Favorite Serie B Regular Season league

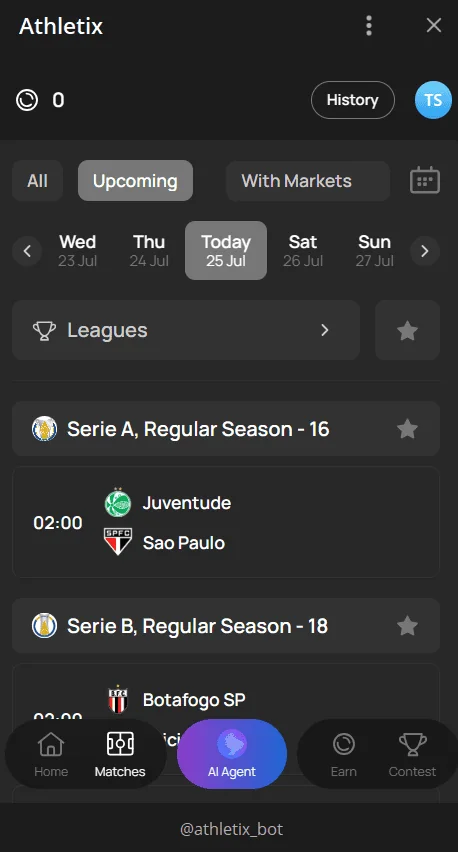[407, 626]
